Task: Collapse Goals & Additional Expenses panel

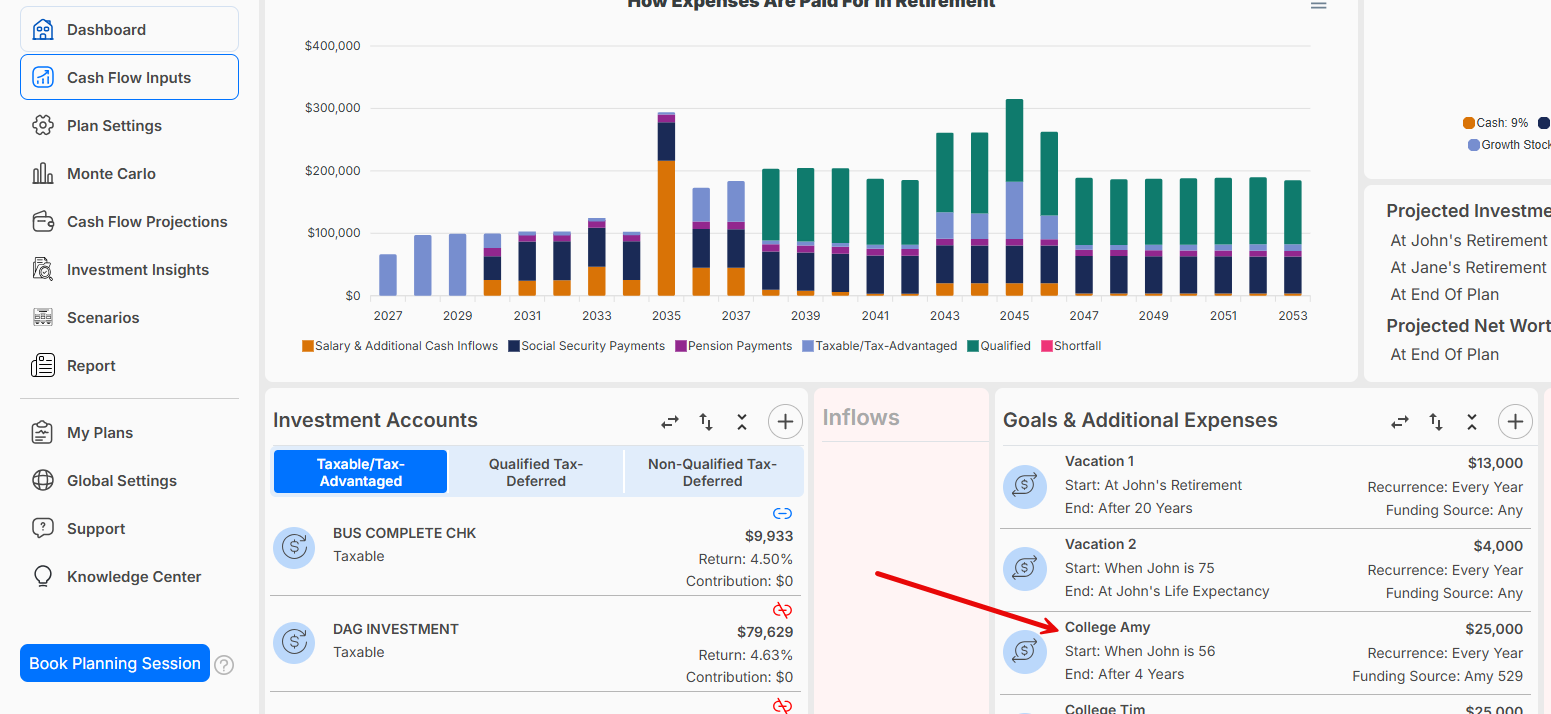Action: (1472, 422)
